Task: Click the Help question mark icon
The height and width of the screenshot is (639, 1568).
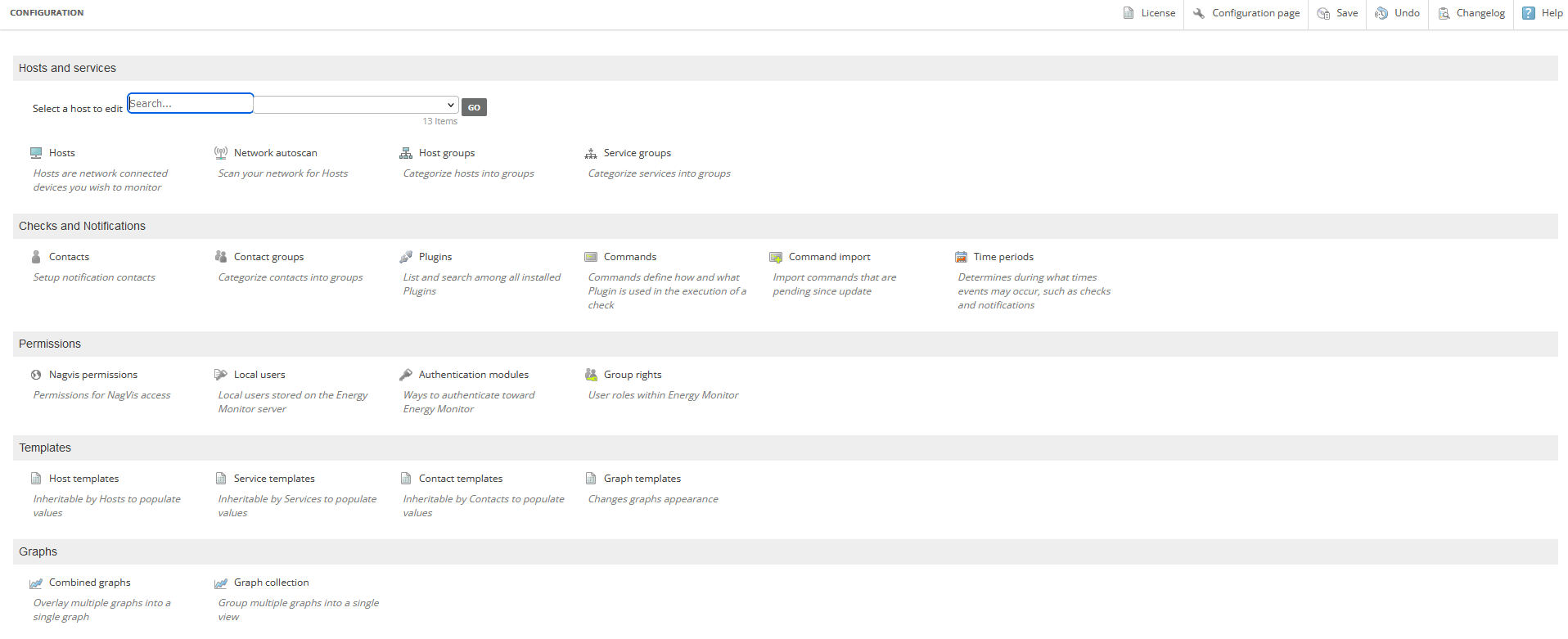Action: (1529, 13)
